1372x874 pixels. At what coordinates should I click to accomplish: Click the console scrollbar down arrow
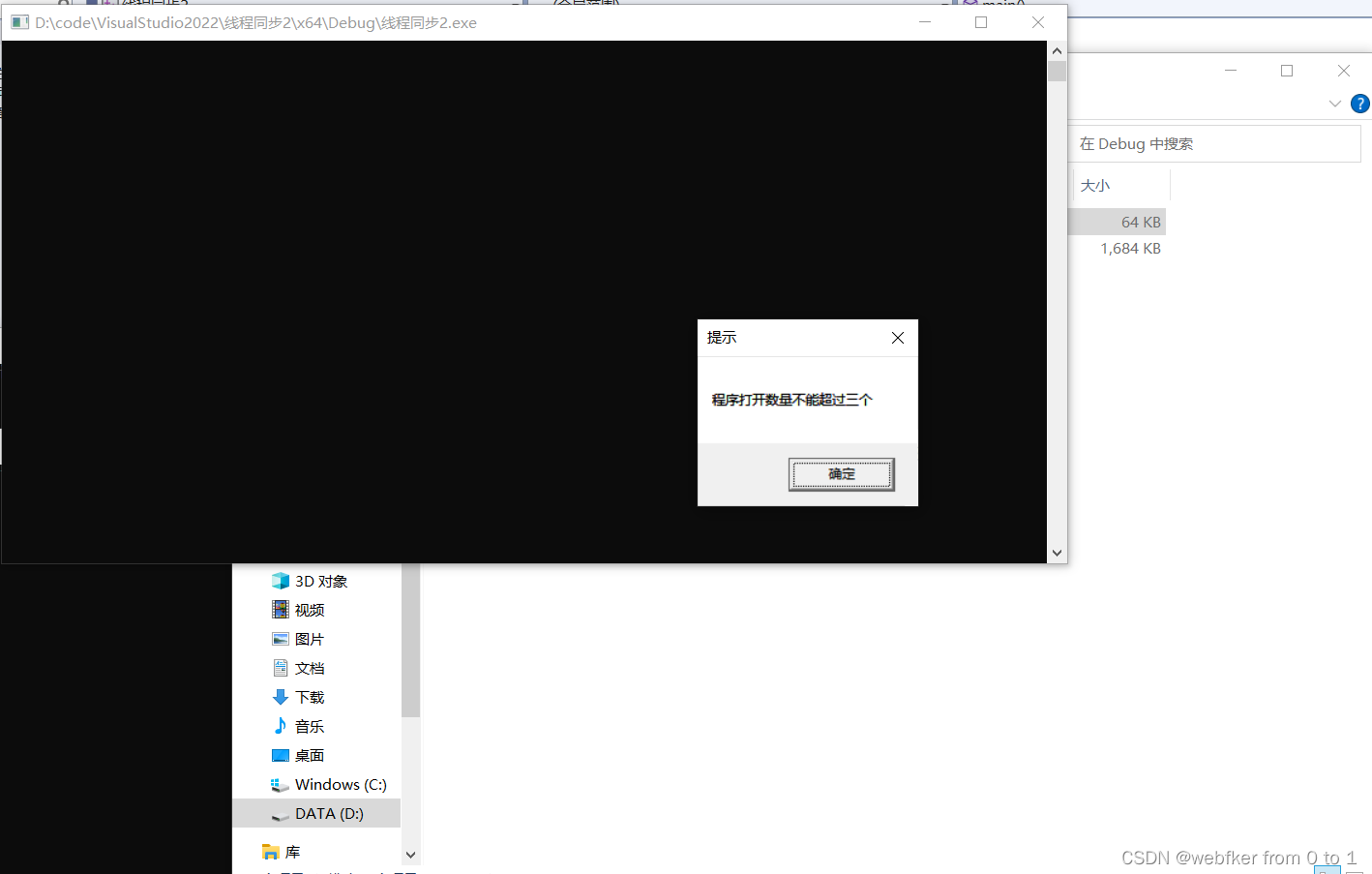(1057, 554)
